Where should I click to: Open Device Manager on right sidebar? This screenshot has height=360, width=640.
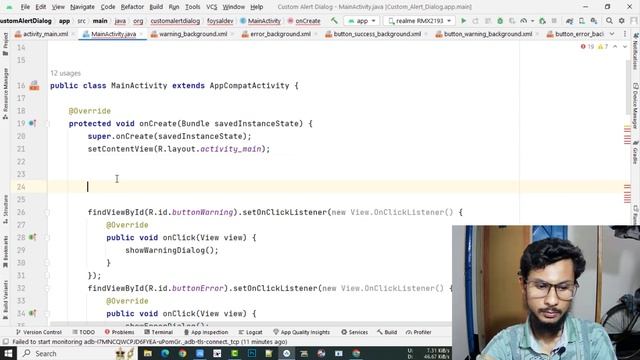coord(636,106)
